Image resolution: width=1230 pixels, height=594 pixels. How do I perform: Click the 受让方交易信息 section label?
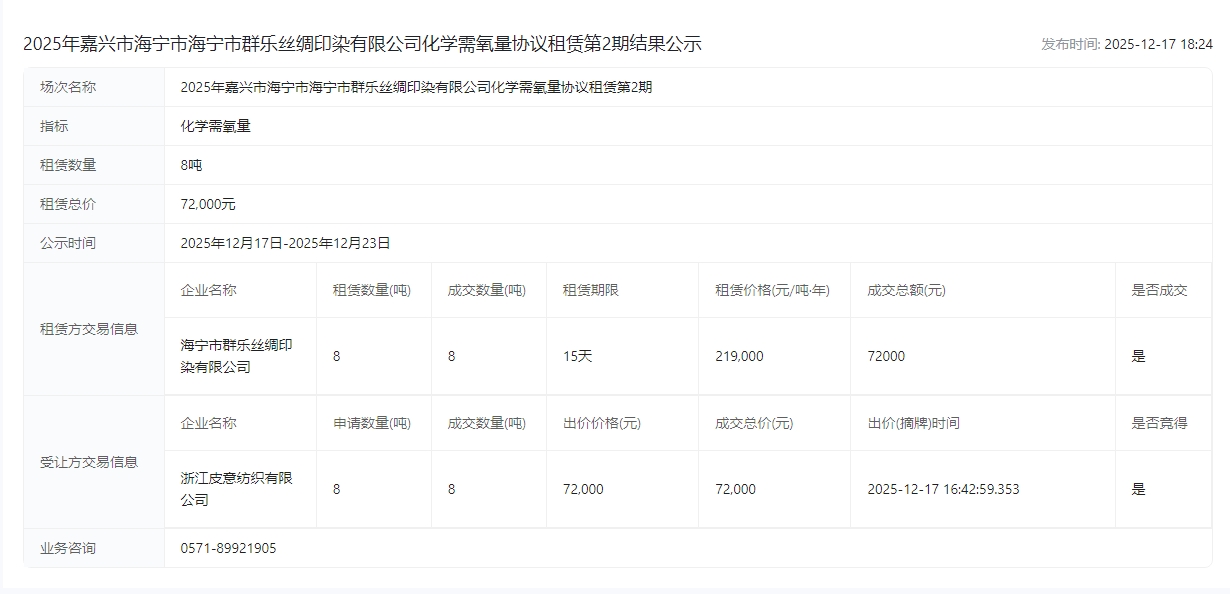[89, 462]
